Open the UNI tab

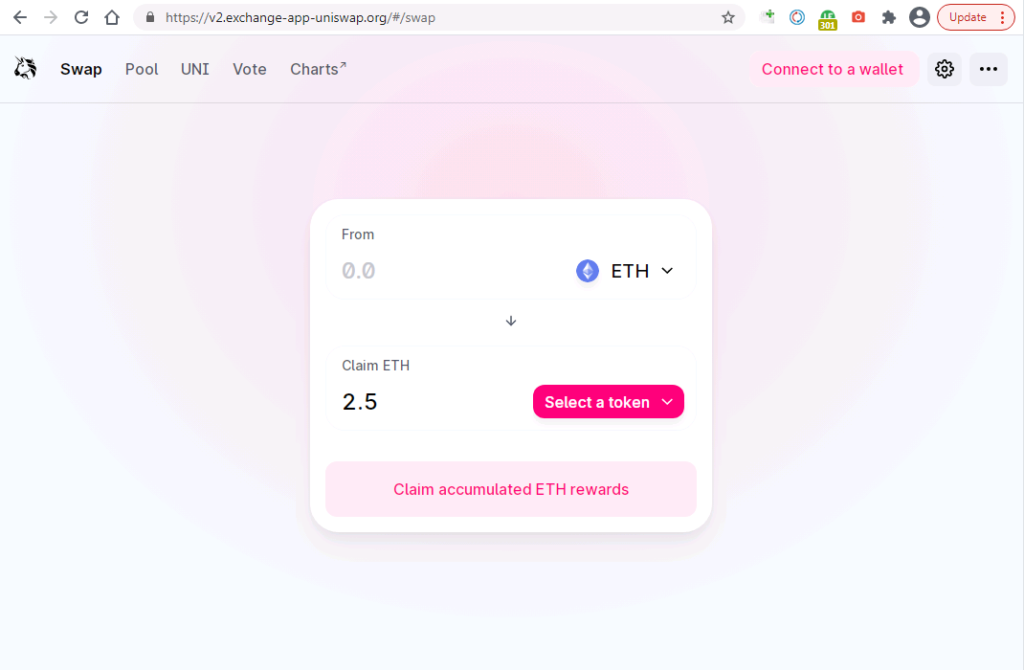[x=195, y=69]
